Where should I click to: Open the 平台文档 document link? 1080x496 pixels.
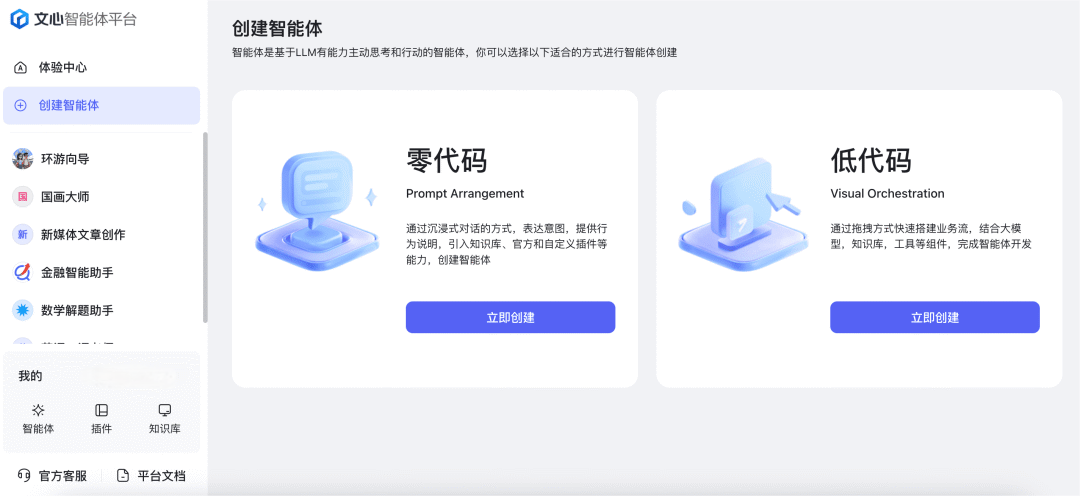151,476
